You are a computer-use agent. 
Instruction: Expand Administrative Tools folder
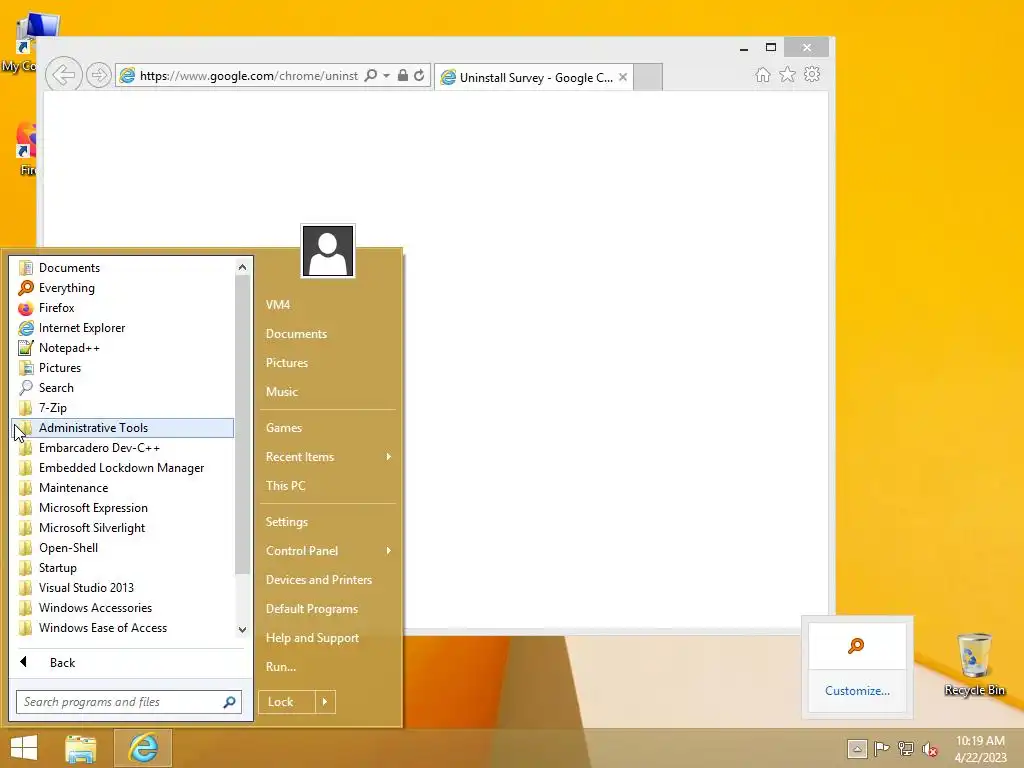[123, 428]
